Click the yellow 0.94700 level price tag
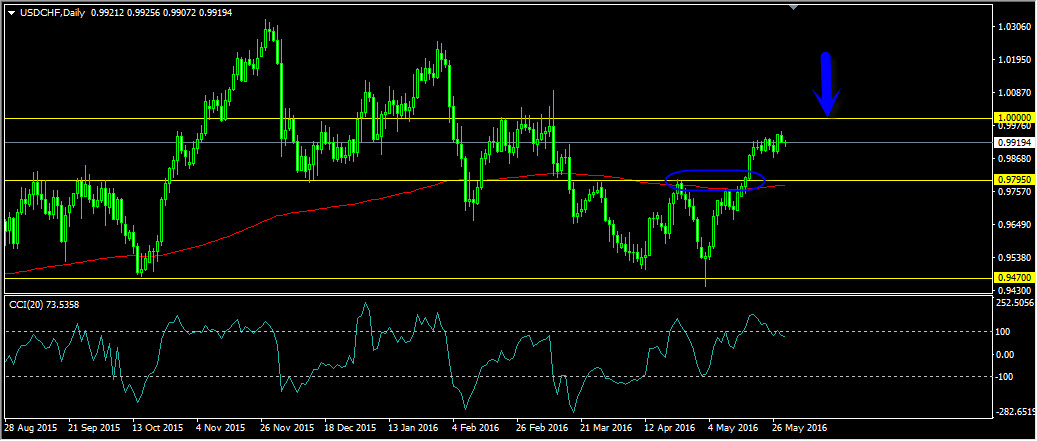This screenshot has height=441, width=1037. [x=1013, y=278]
